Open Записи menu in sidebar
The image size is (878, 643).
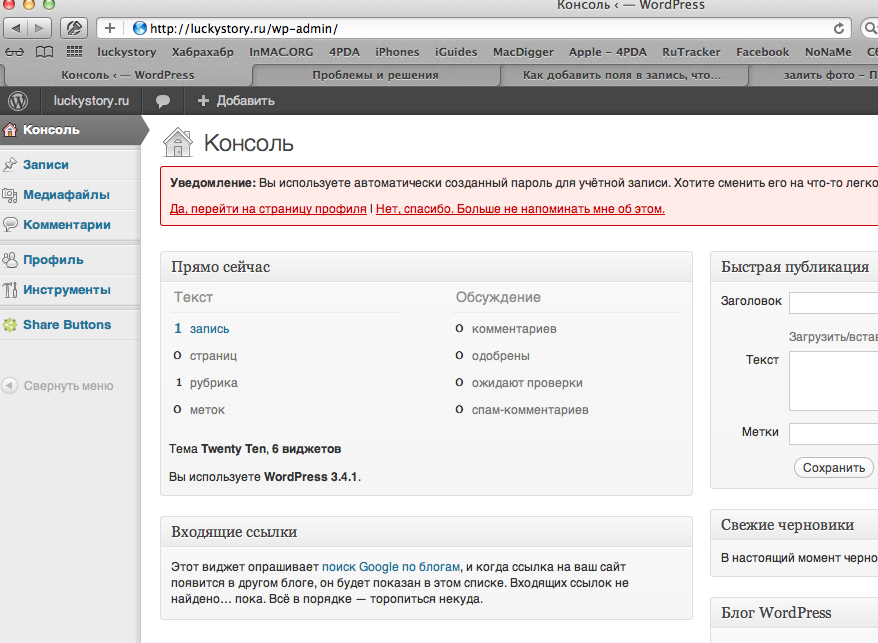pos(46,165)
